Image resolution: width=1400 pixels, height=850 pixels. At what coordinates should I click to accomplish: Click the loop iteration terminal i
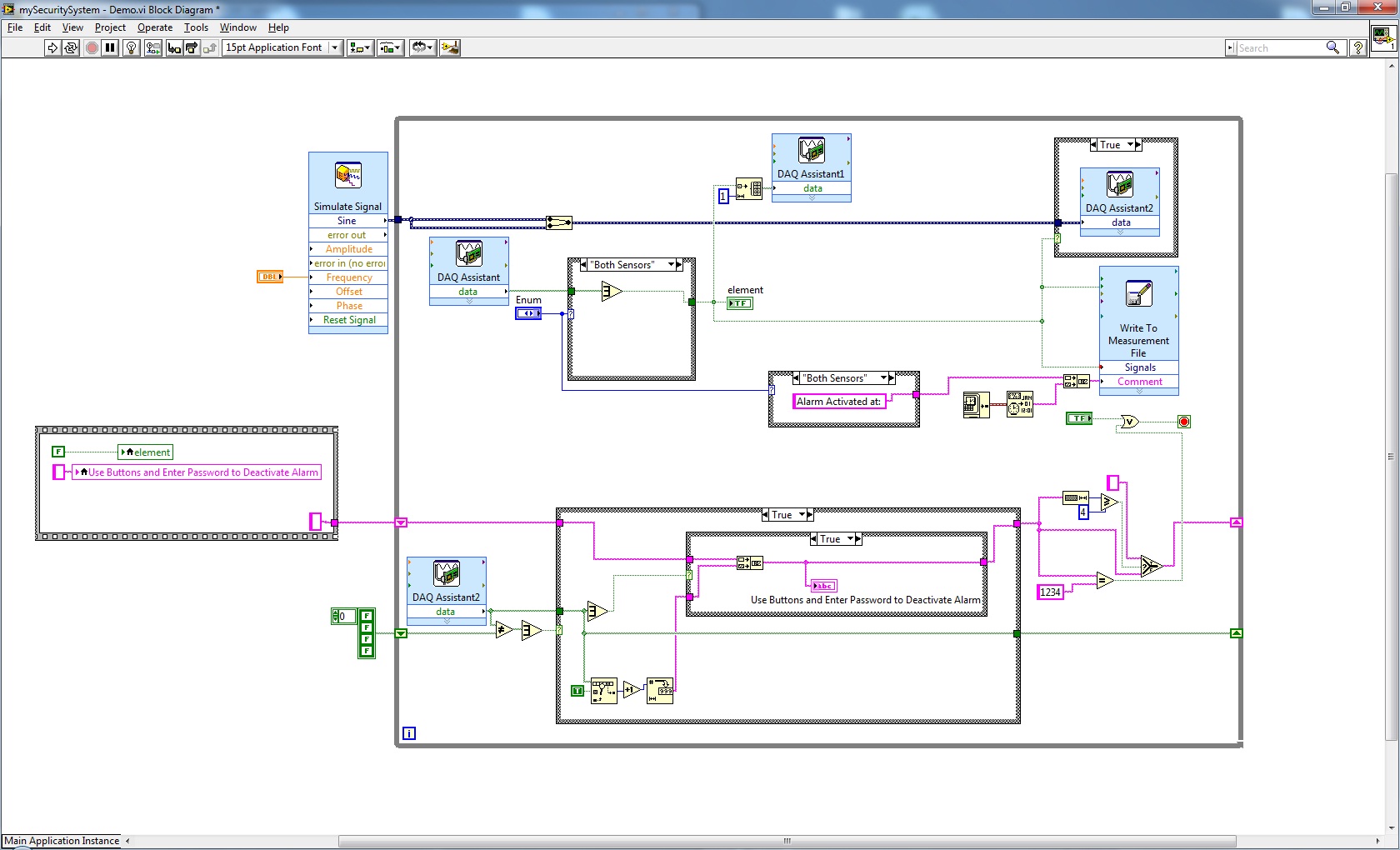pyautogui.click(x=409, y=733)
